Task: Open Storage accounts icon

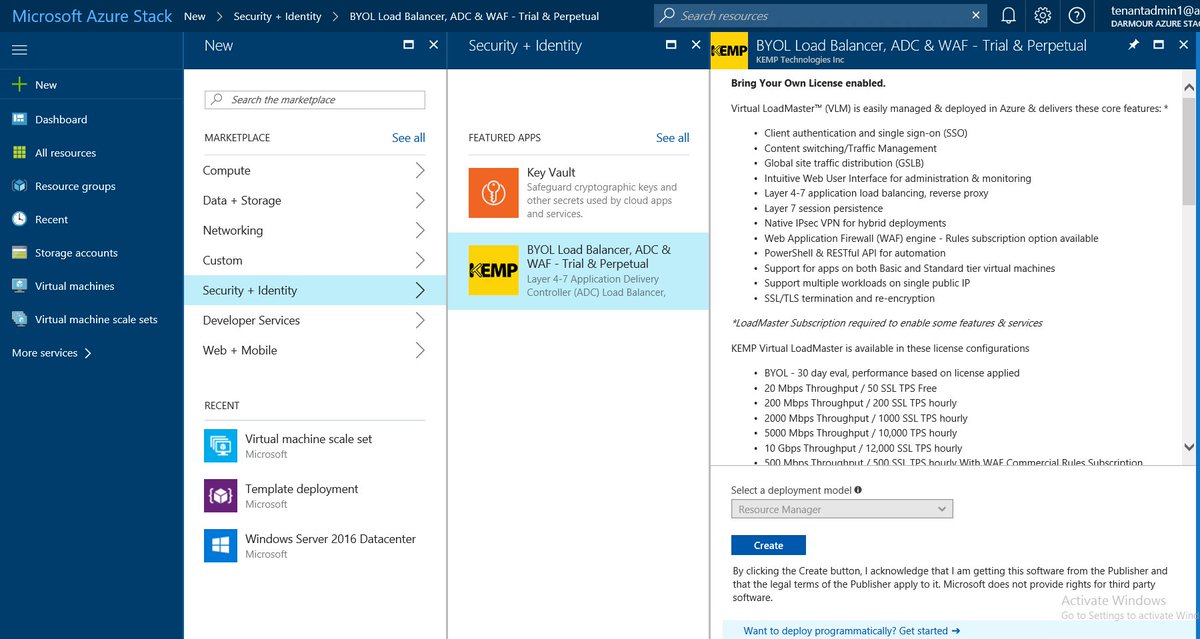Action: click(x=19, y=253)
